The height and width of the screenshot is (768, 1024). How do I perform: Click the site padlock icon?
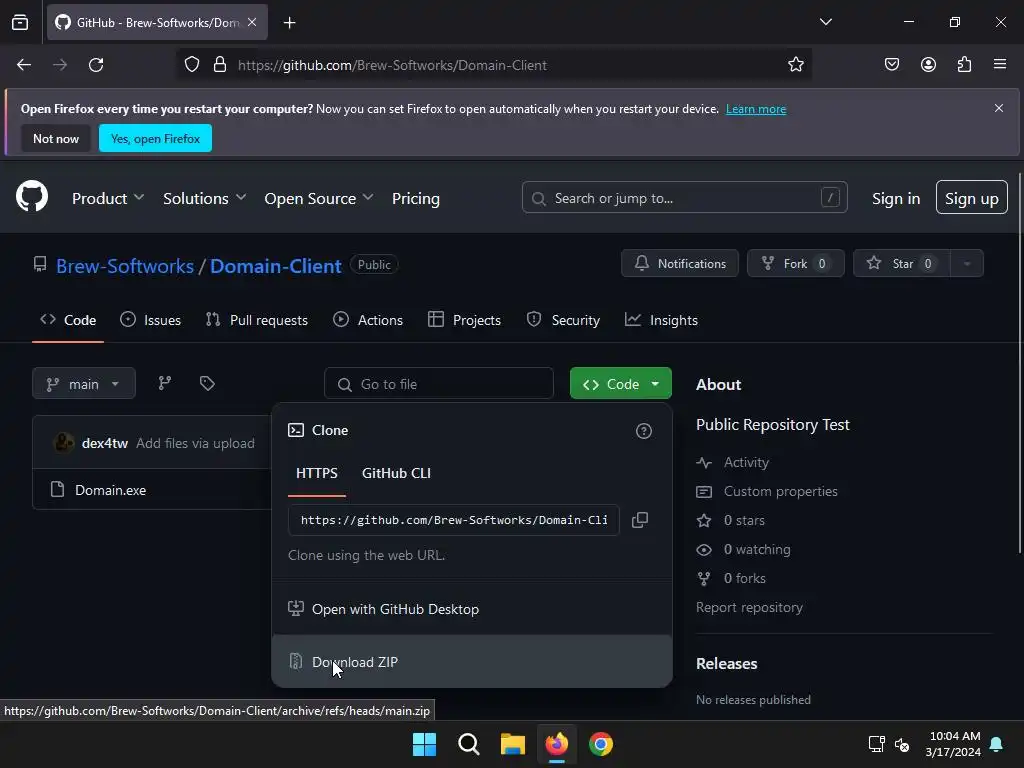pos(220,65)
